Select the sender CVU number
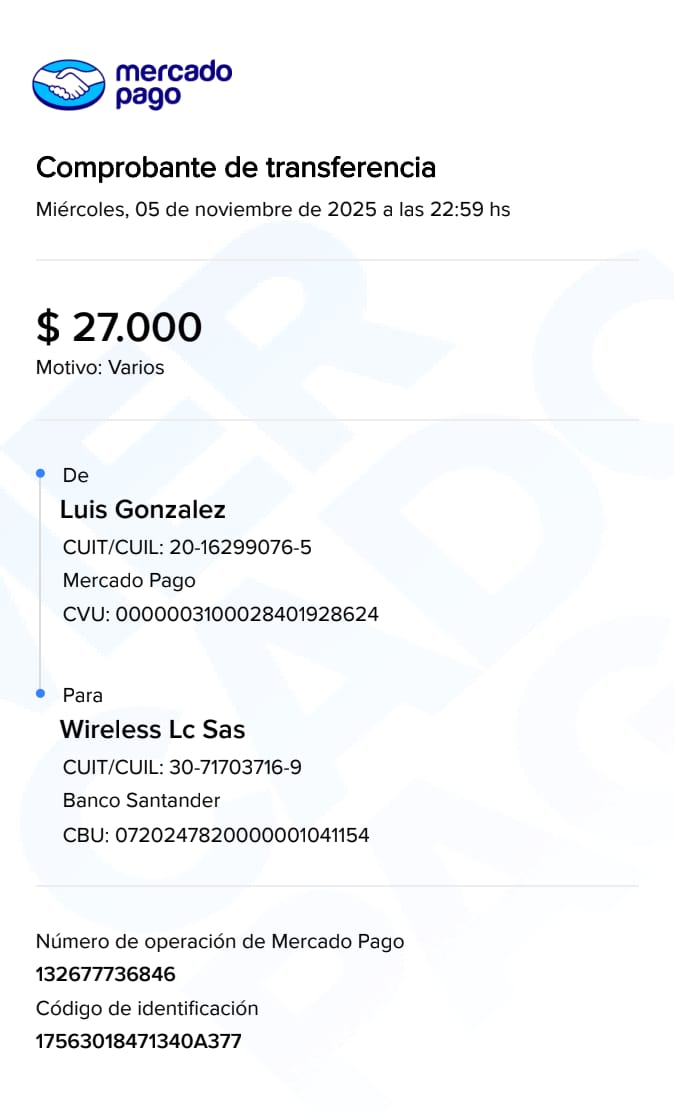 point(221,614)
